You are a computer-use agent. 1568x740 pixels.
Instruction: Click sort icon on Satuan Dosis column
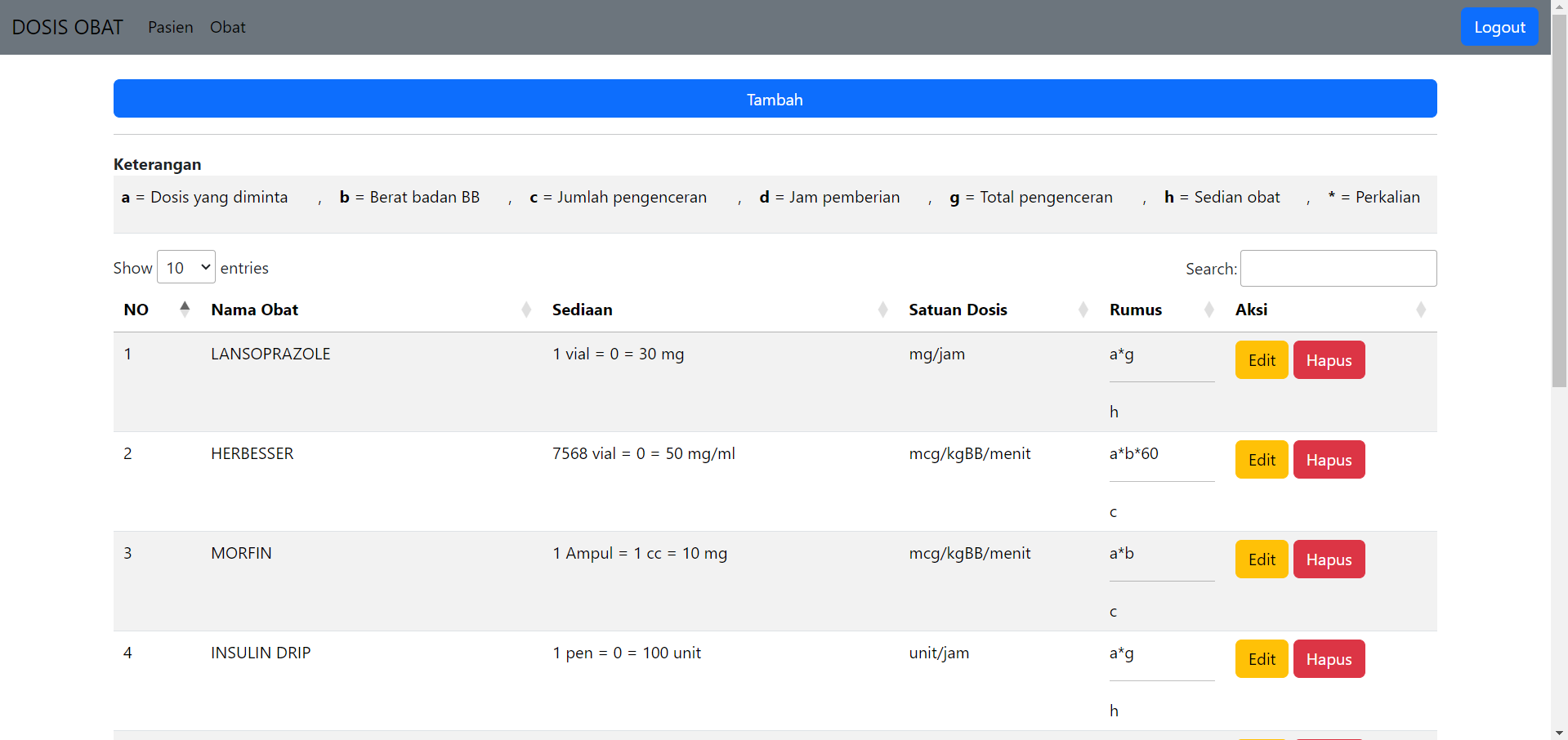pyautogui.click(x=1083, y=310)
